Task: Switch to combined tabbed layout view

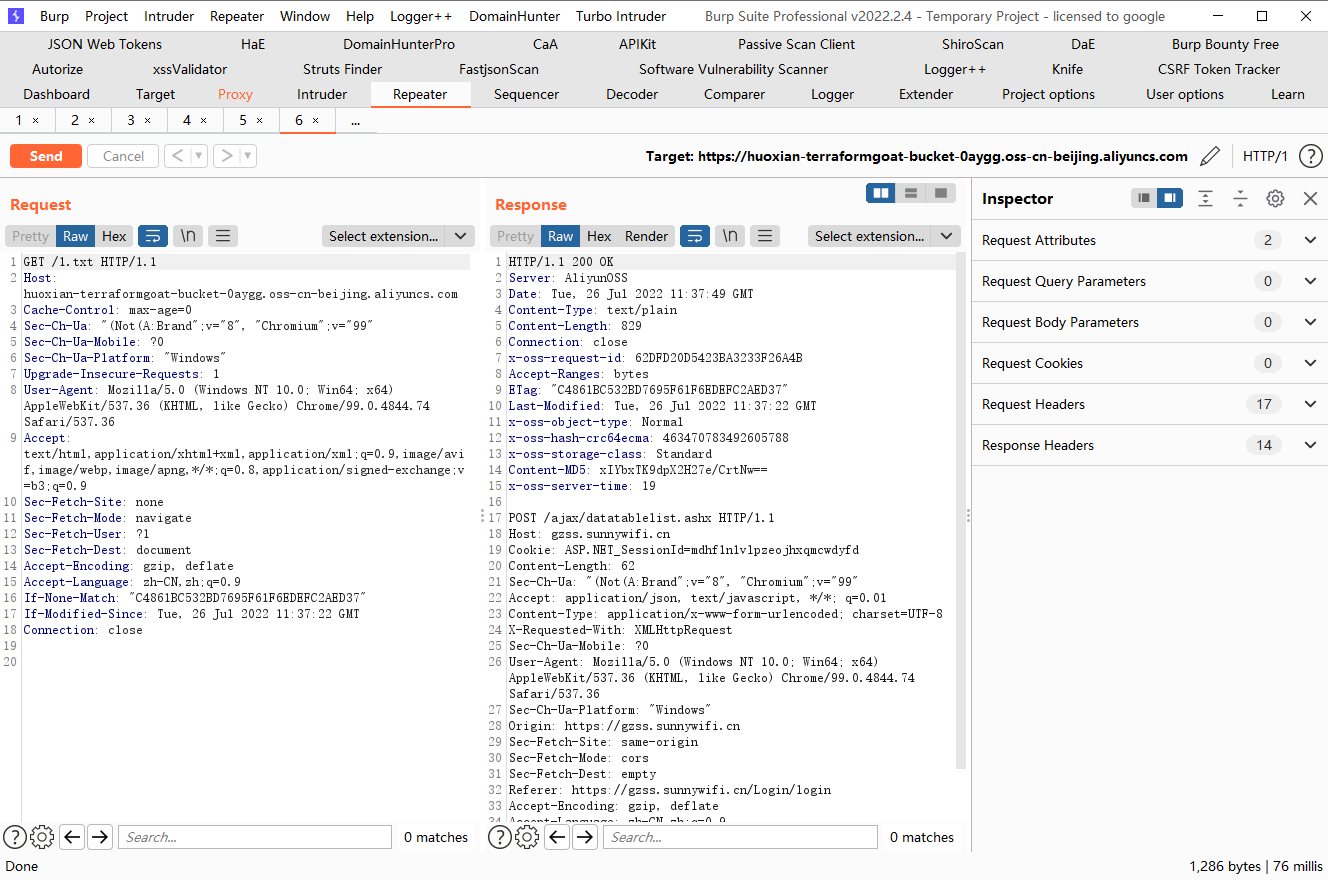Action: pos(940,193)
